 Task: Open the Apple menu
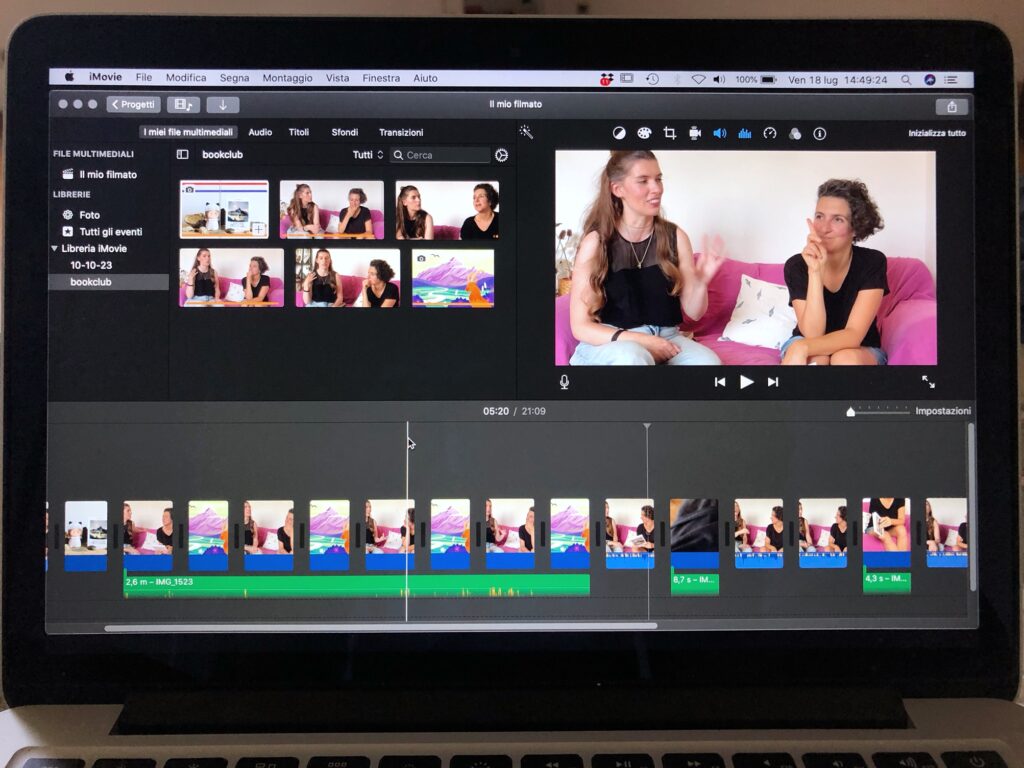point(69,76)
